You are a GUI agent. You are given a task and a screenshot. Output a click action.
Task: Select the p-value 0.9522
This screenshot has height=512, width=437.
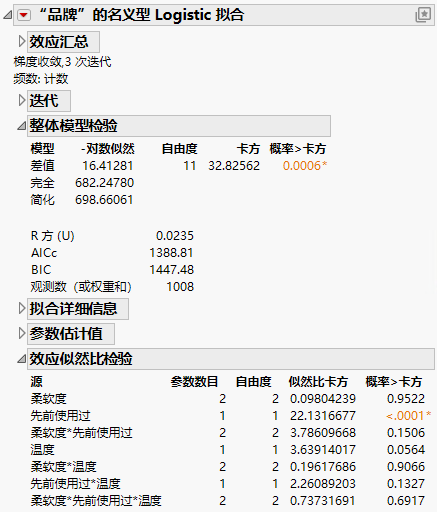click(406, 399)
